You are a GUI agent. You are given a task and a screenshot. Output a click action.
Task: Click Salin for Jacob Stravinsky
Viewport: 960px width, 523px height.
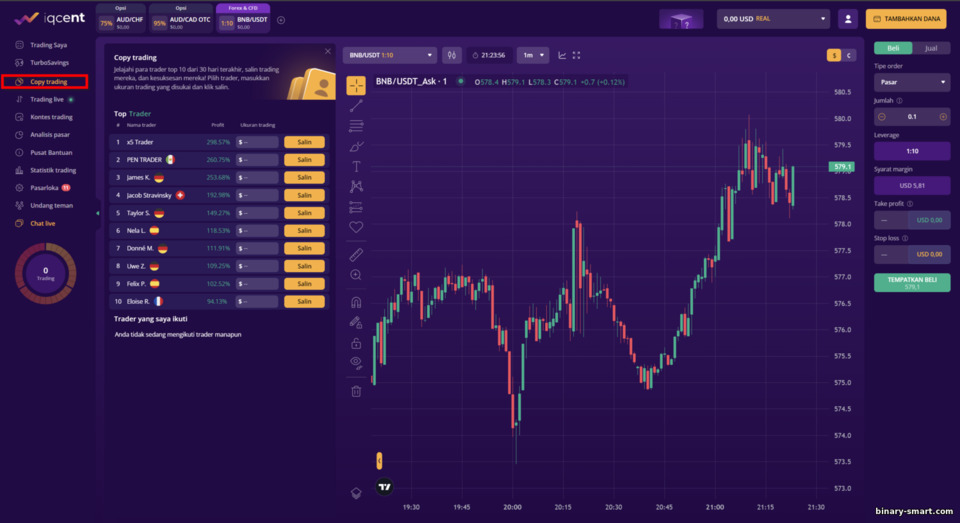(x=304, y=195)
